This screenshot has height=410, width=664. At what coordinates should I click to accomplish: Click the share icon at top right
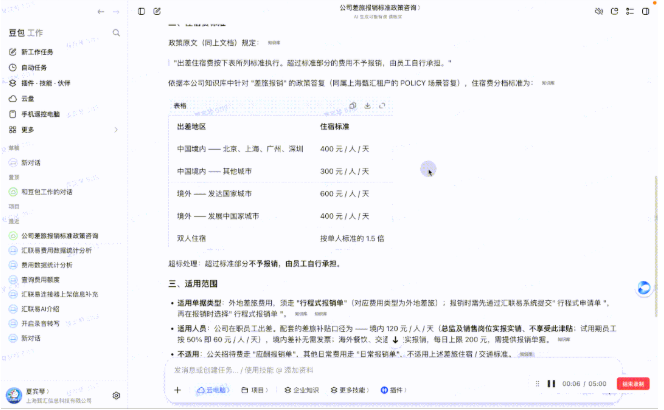pyautogui.click(x=614, y=11)
